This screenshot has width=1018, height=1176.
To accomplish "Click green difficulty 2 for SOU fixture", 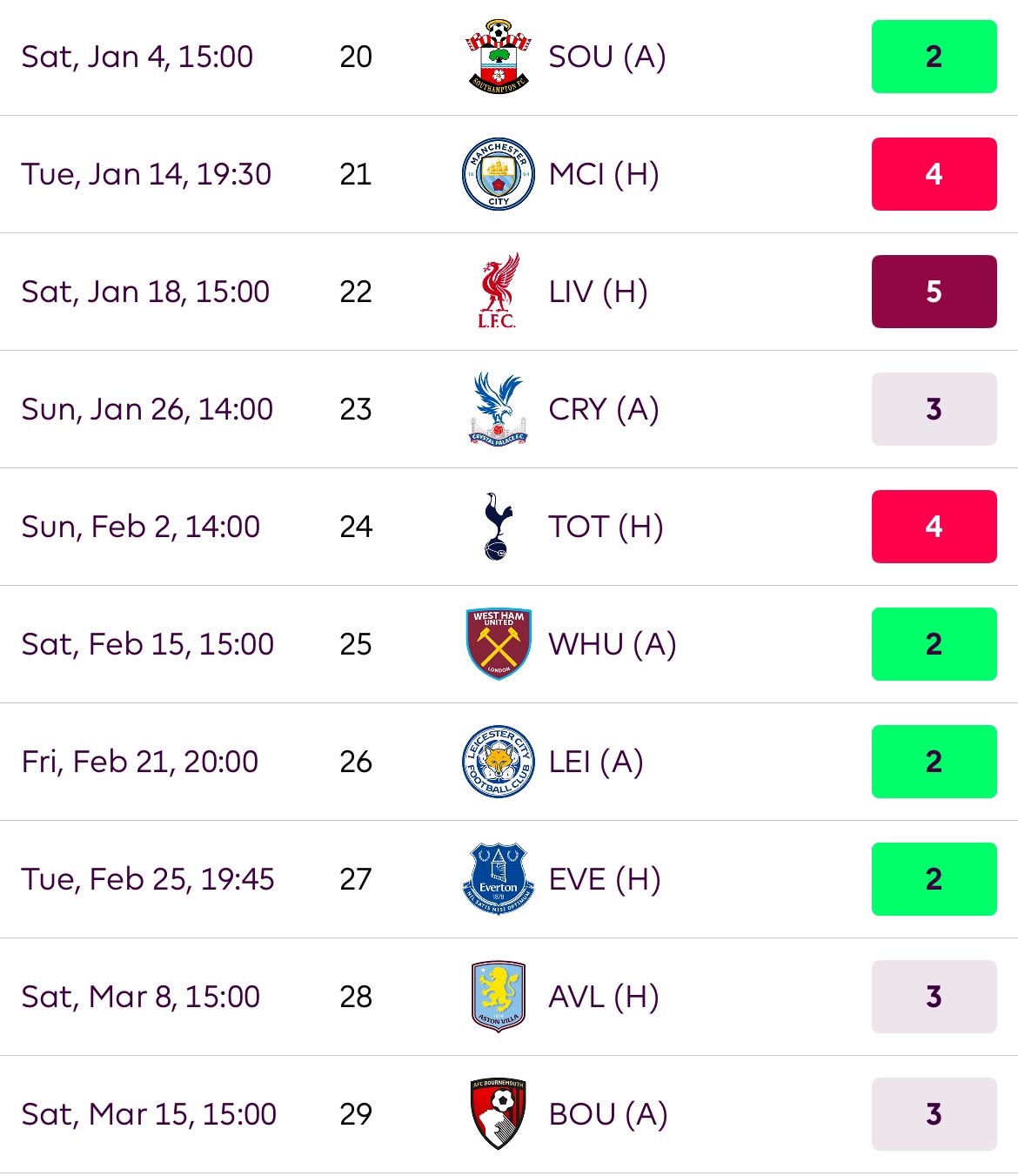I will point(934,57).
